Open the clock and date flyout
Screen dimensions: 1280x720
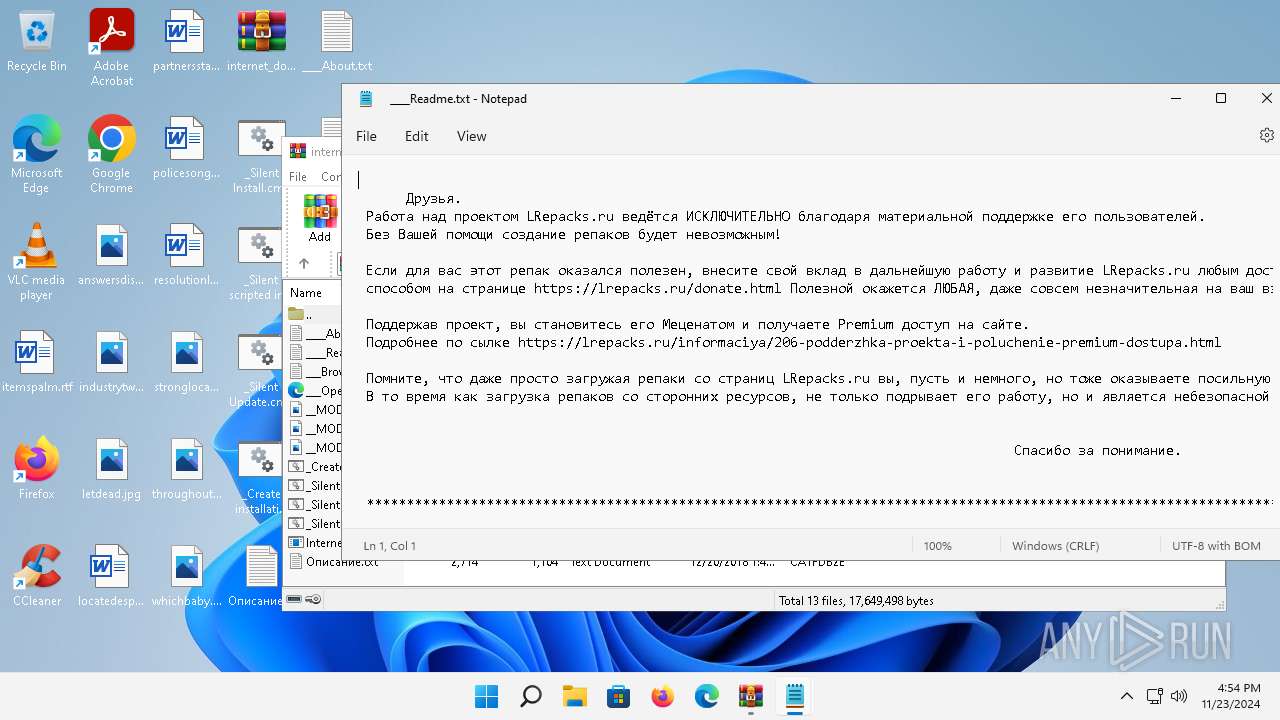click(1231, 696)
